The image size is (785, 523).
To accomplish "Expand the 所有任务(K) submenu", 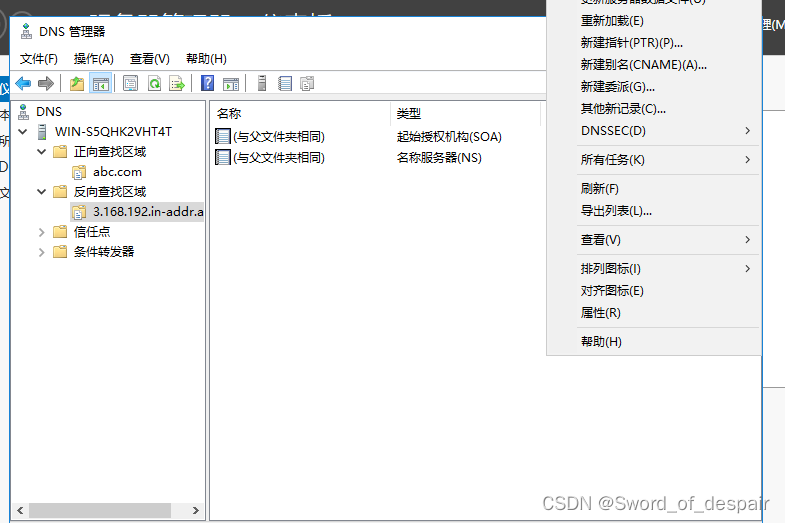I will [x=654, y=160].
